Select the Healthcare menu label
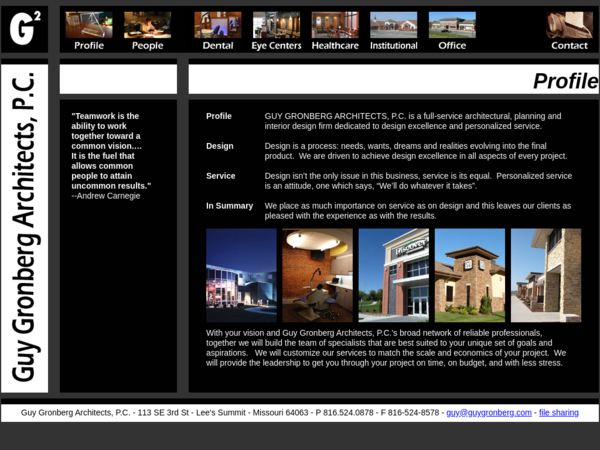600x450 pixels. 335,46
